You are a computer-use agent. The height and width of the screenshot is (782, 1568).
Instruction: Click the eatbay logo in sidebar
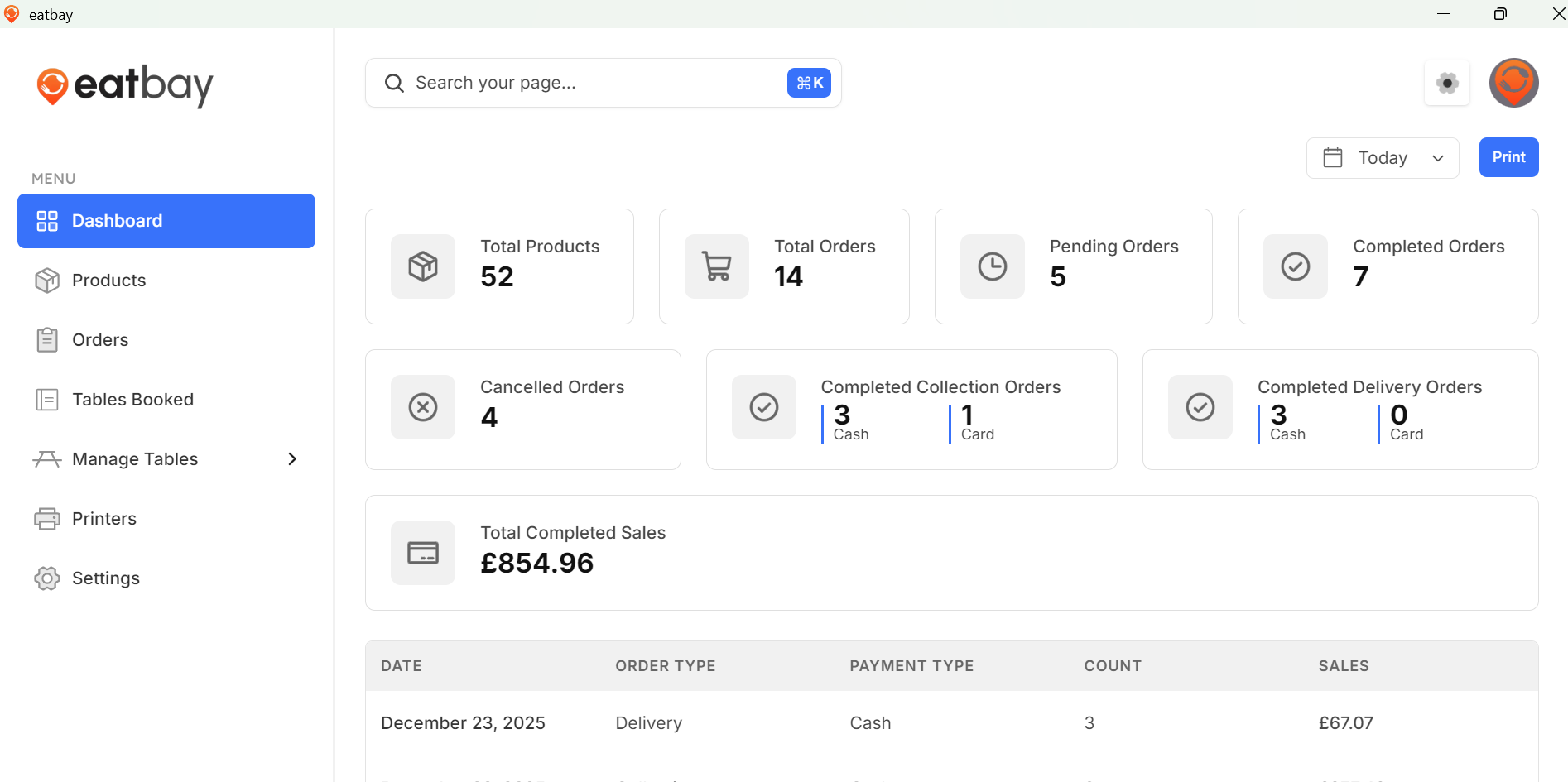124,85
